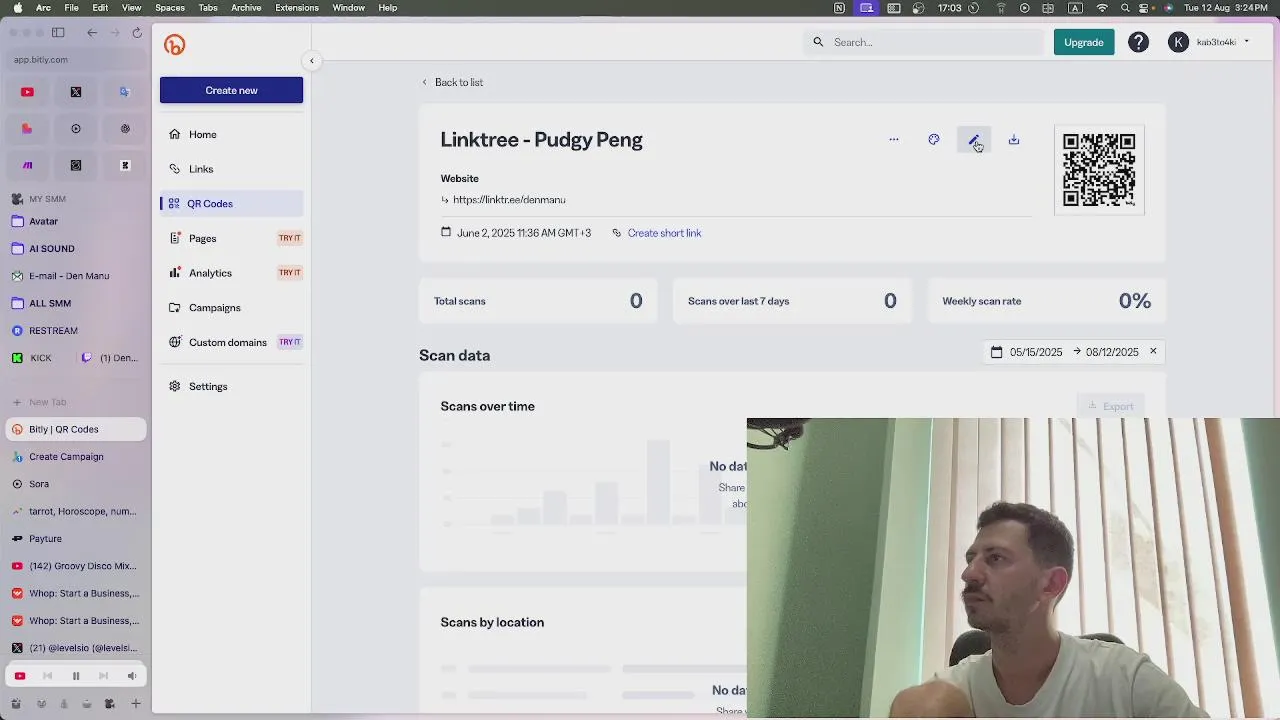Open the Avatar folder in Arc sidebar
This screenshot has width=1280, height=720.
76,221
